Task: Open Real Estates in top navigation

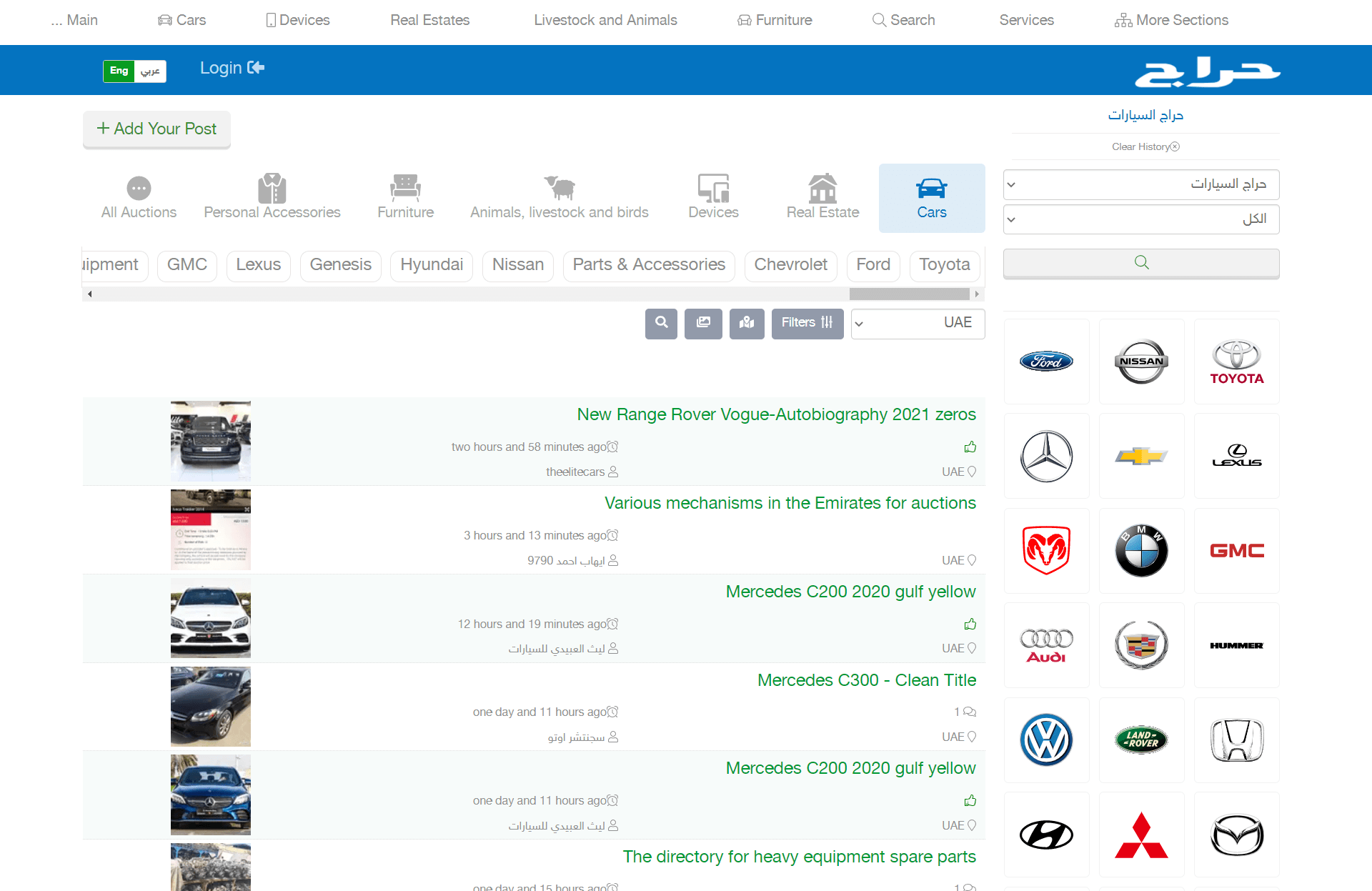Action: click(429, 20)
